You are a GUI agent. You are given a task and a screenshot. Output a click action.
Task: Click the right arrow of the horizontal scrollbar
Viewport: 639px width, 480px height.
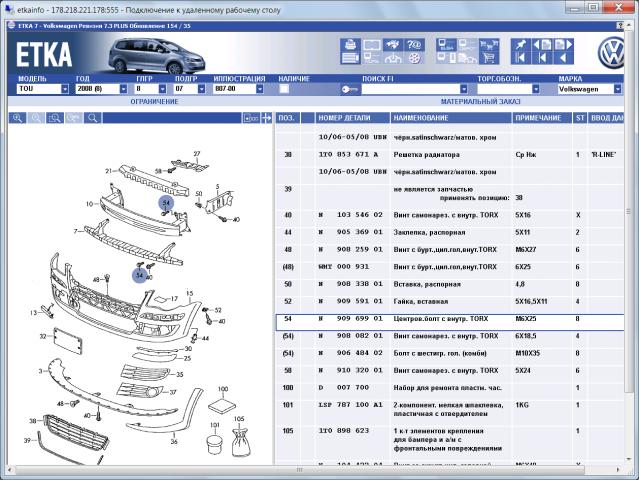(x=619, y=470)
